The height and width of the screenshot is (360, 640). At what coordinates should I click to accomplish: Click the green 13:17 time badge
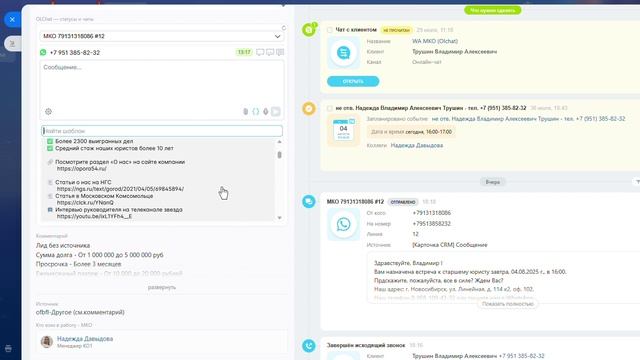pyautogui.click(x=244, y=52)
